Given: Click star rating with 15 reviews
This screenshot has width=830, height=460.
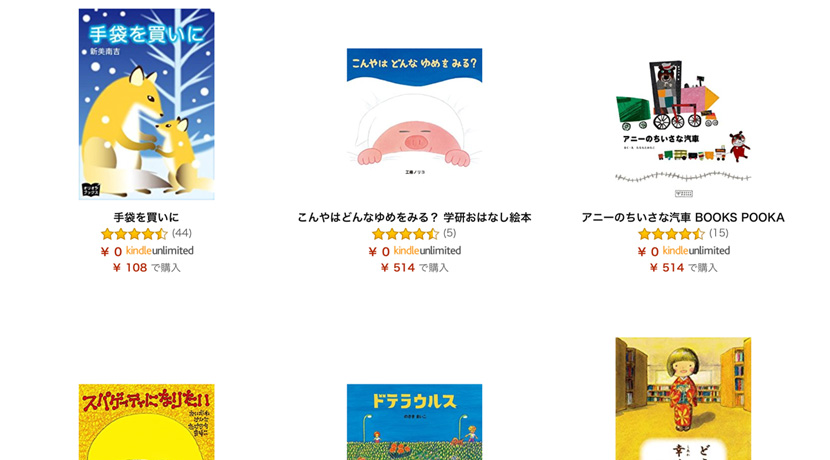Looking at the screenshot, I should 671,233.
